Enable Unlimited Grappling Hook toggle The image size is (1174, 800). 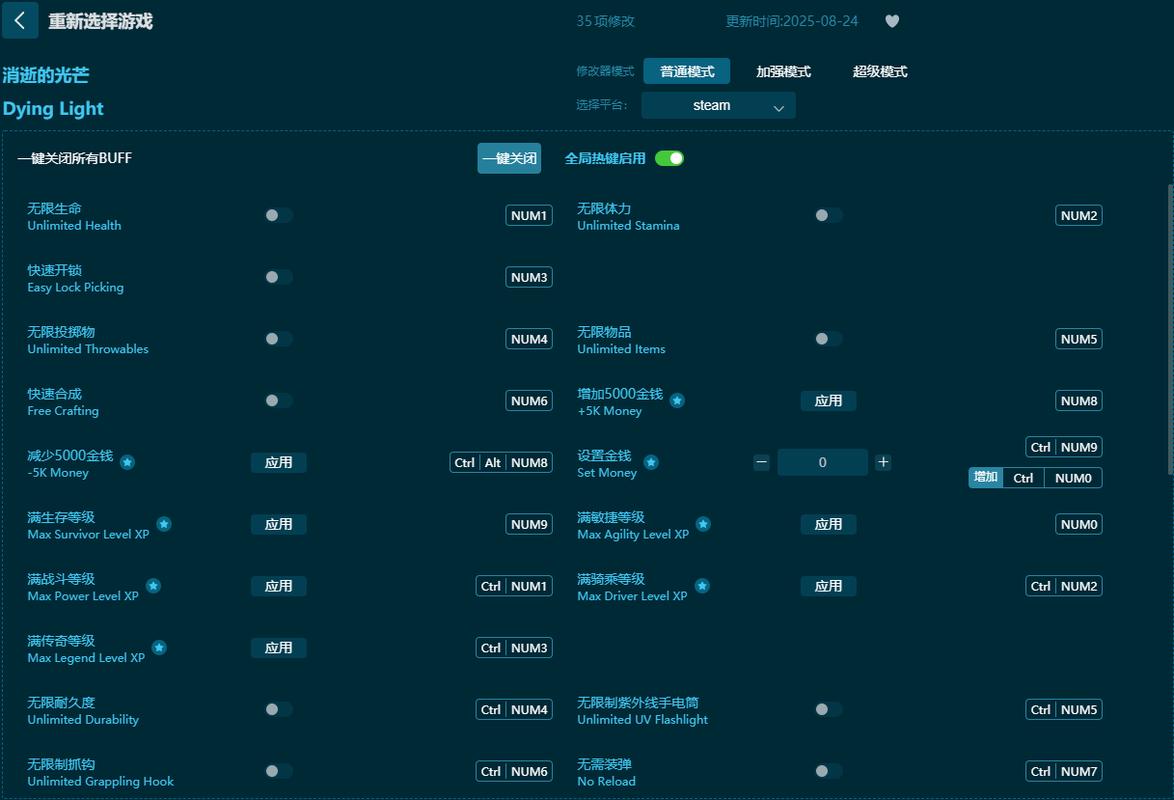coord(279,772)
